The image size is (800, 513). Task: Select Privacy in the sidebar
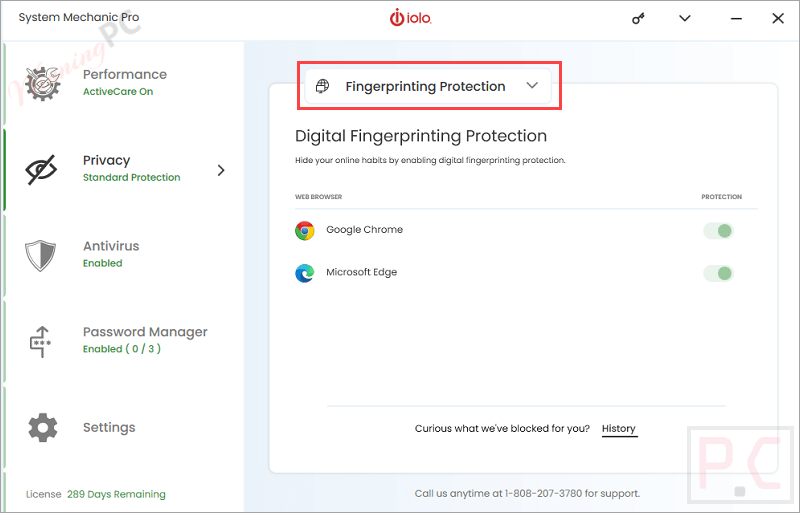click(x=124, y=168)
